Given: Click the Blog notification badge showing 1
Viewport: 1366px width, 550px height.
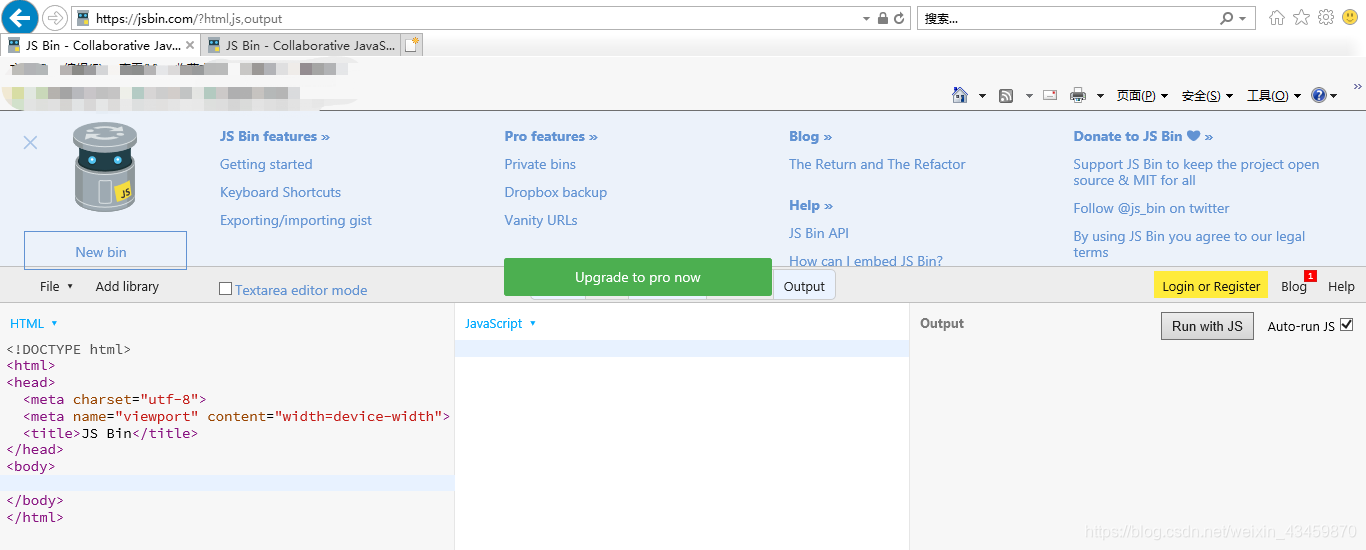Looking at the screenshot, I should 1310,276.
